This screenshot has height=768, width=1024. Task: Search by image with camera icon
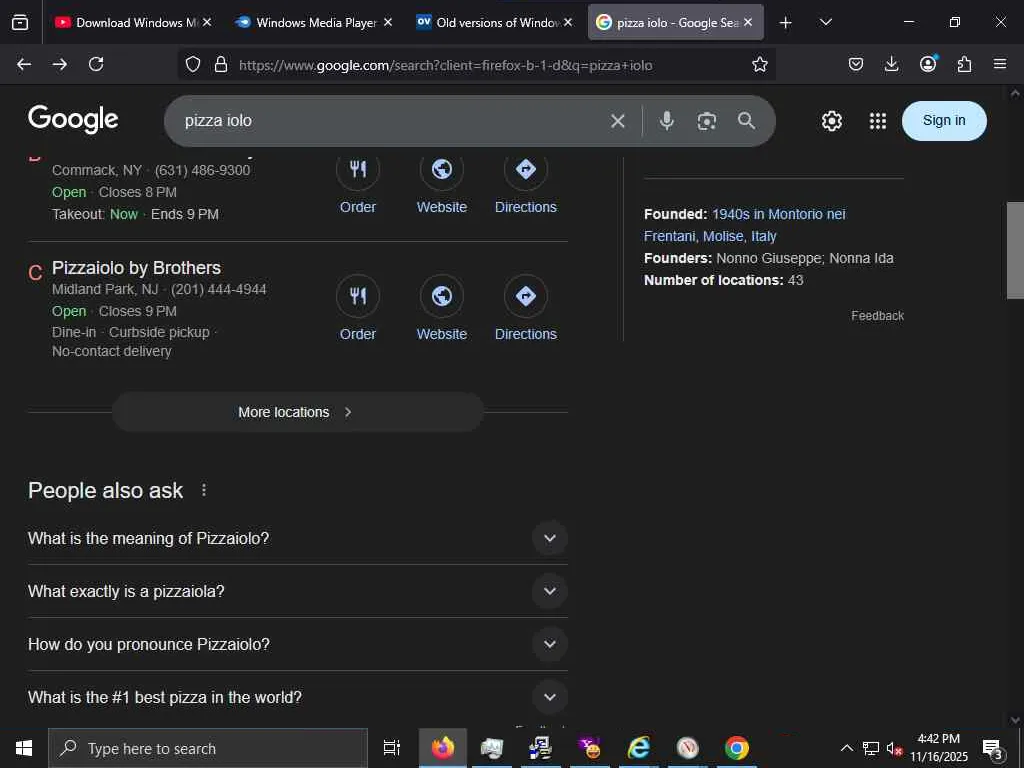tap(707, 121)
